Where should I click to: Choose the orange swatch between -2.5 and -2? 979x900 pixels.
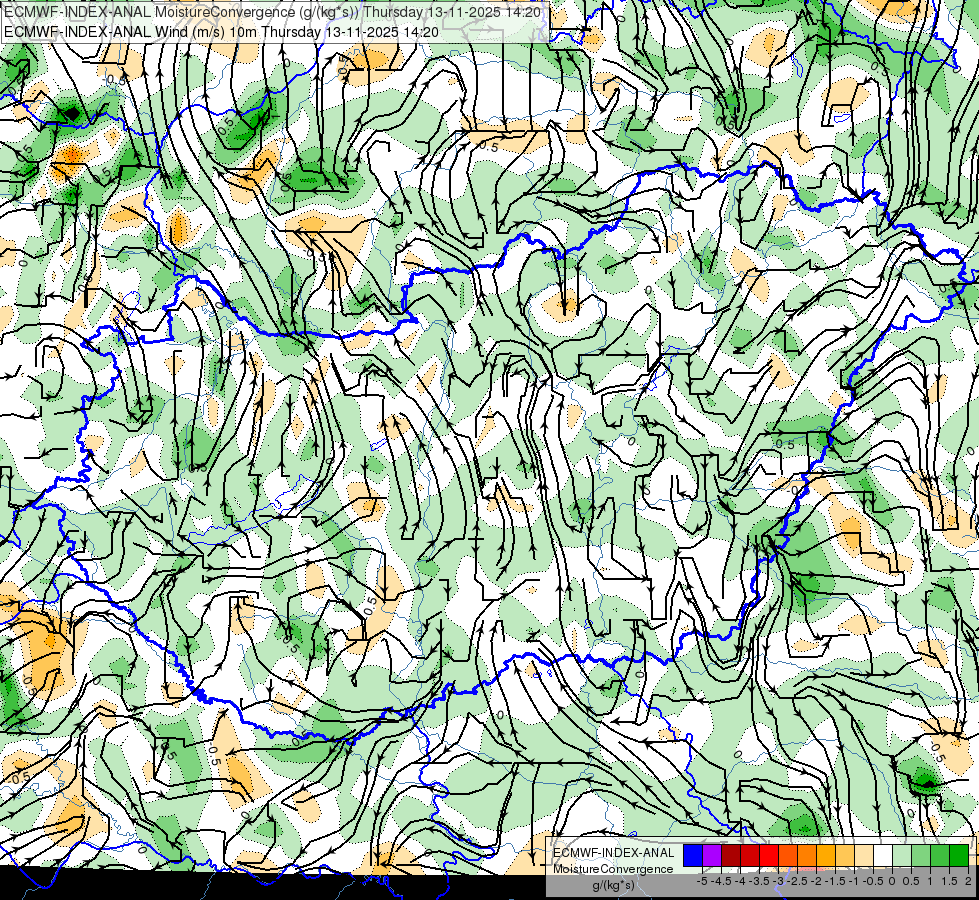coord(807,855)
